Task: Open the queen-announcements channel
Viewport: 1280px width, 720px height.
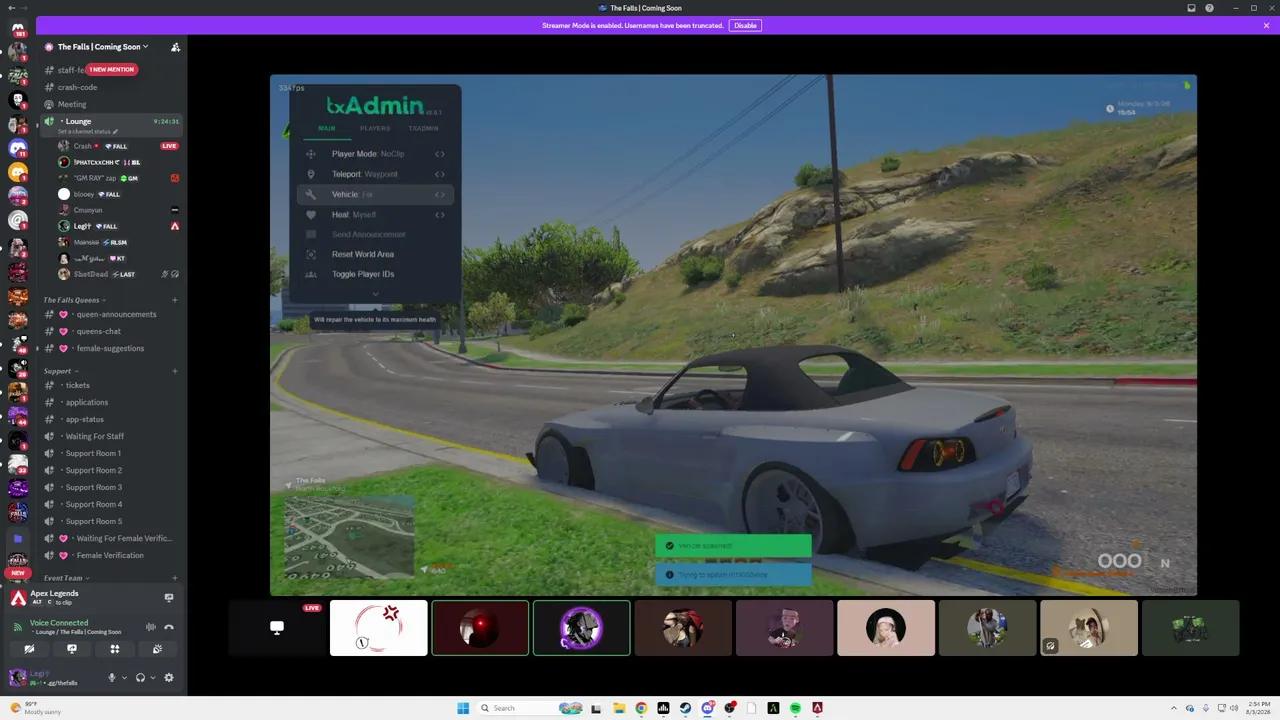Action: pyautogui.click(x=110, y=314)
